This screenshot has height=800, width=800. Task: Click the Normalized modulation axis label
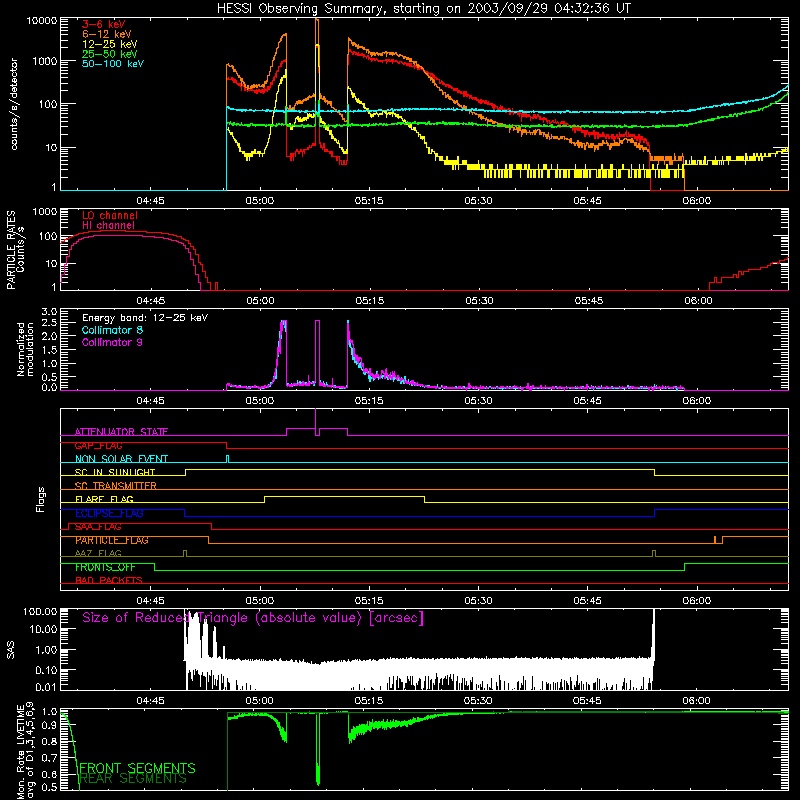pyautogui.click(x=25, y=349)
